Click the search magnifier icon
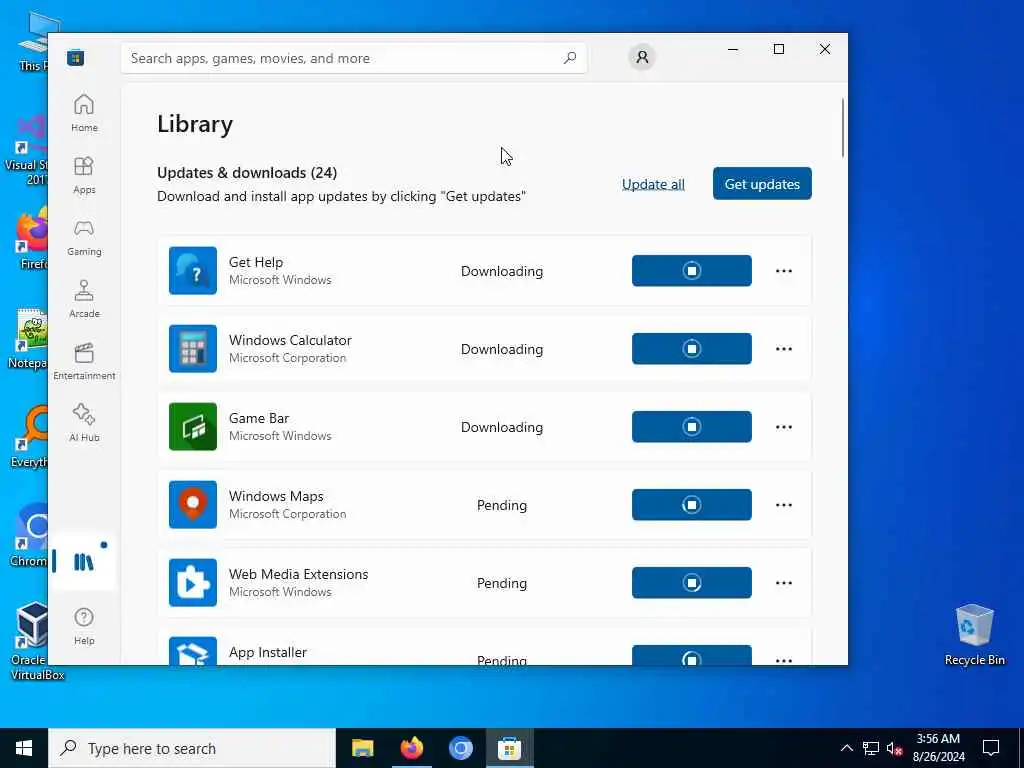1024x768 pixels. click(x=569, y=58)
